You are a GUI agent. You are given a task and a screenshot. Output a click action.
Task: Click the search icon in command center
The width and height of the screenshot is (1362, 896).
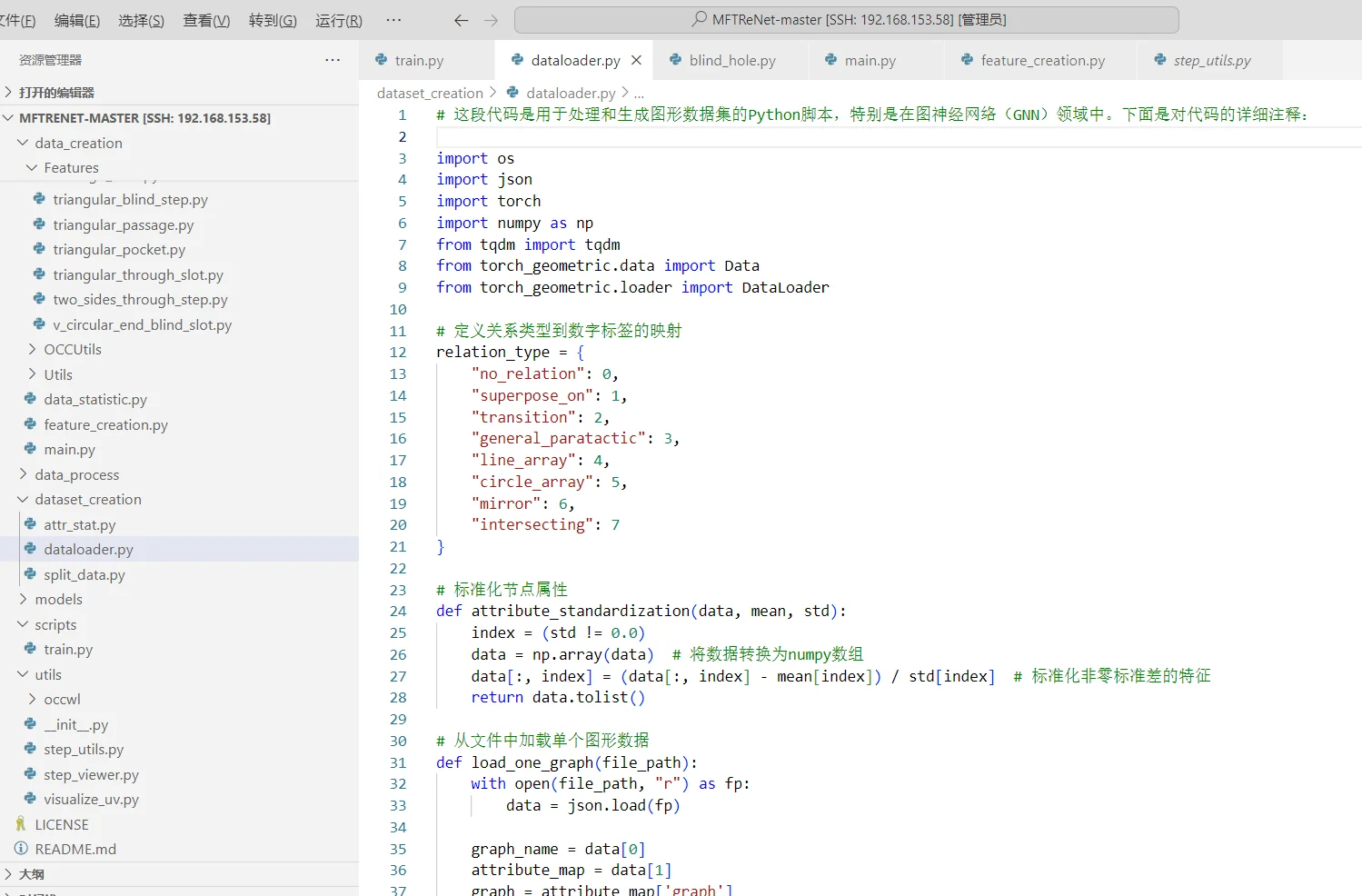click(x=699, y=19)
